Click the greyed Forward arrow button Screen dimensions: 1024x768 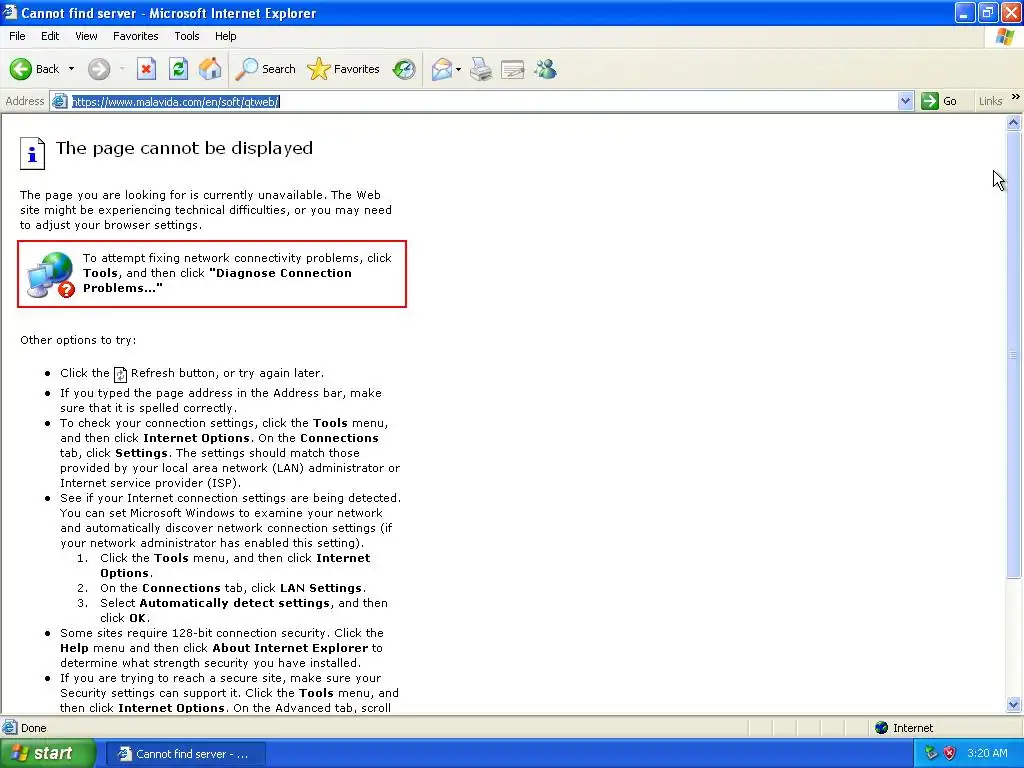(99, 69)
